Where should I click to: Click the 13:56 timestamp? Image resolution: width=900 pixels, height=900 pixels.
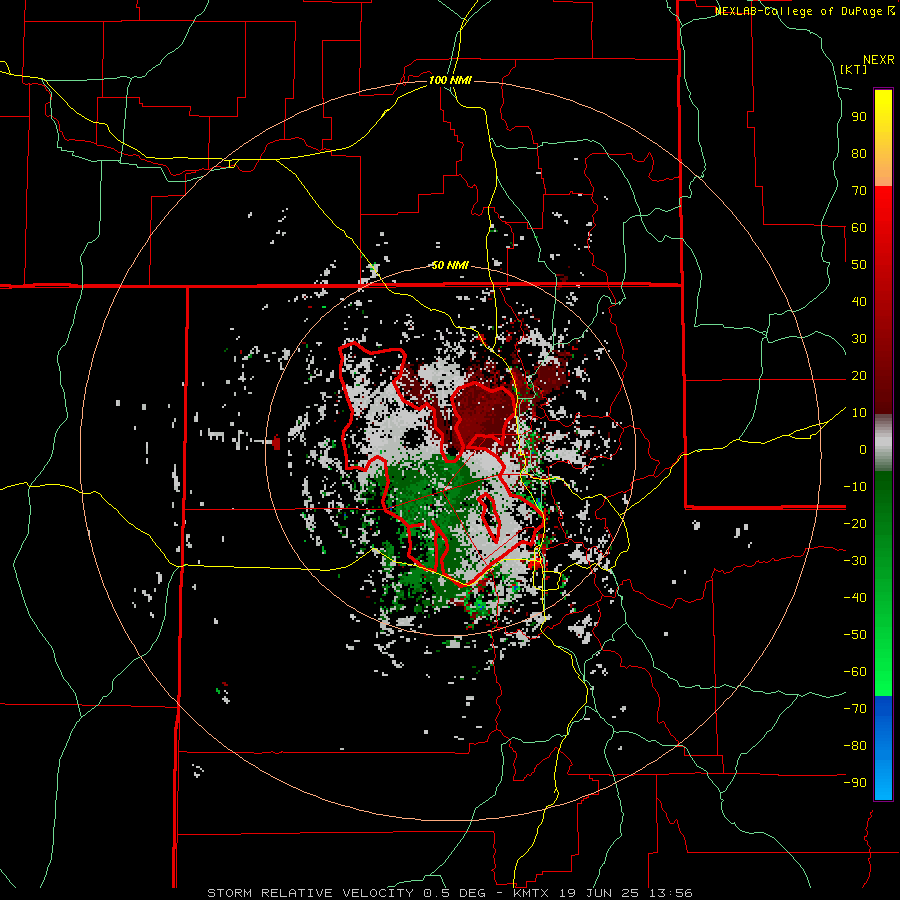pyautogui.click(x=671, y=893)
